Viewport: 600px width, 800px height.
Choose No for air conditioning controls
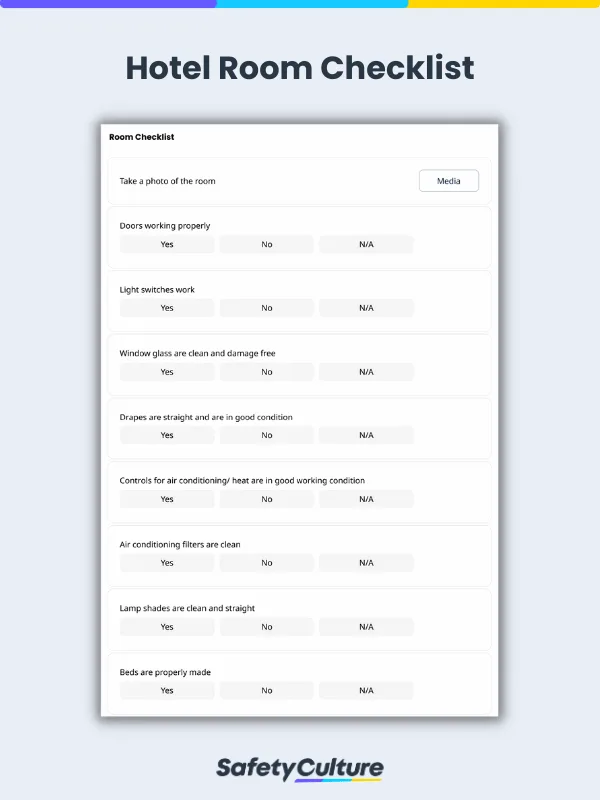tap(267, 499)
